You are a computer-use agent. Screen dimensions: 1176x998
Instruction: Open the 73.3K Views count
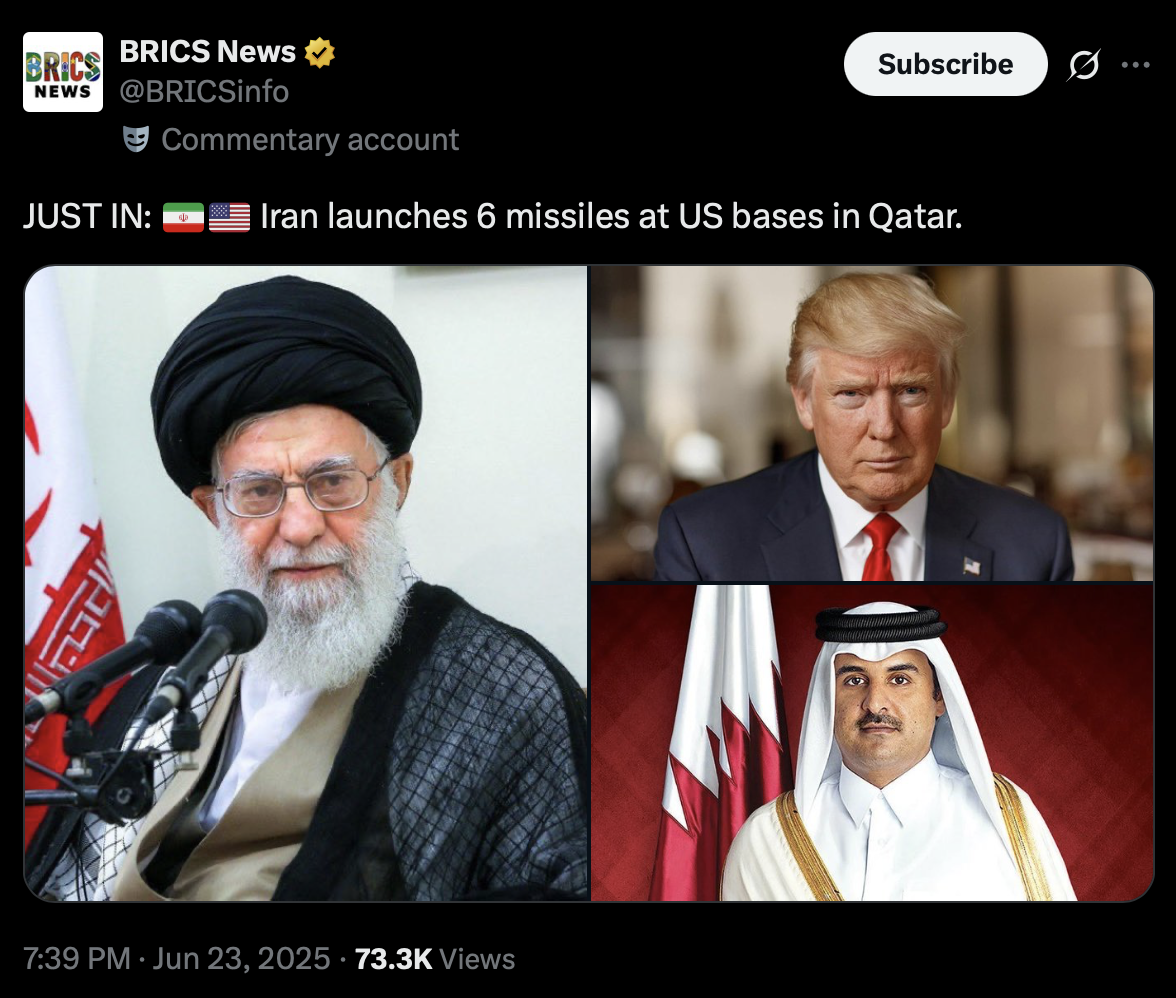click(434, 959)
